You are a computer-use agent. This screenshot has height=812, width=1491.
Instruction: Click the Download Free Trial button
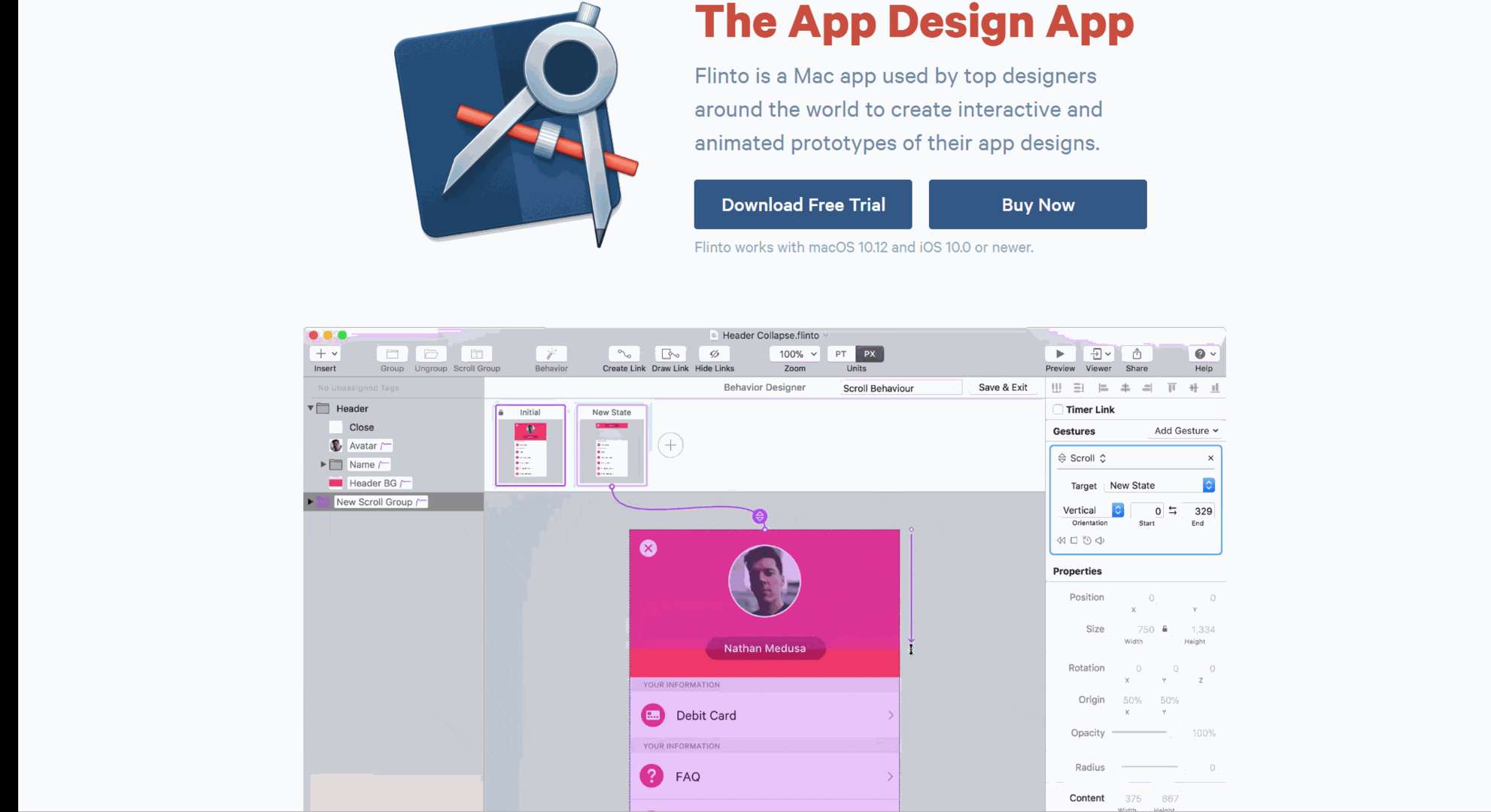[x=804, y=204]
